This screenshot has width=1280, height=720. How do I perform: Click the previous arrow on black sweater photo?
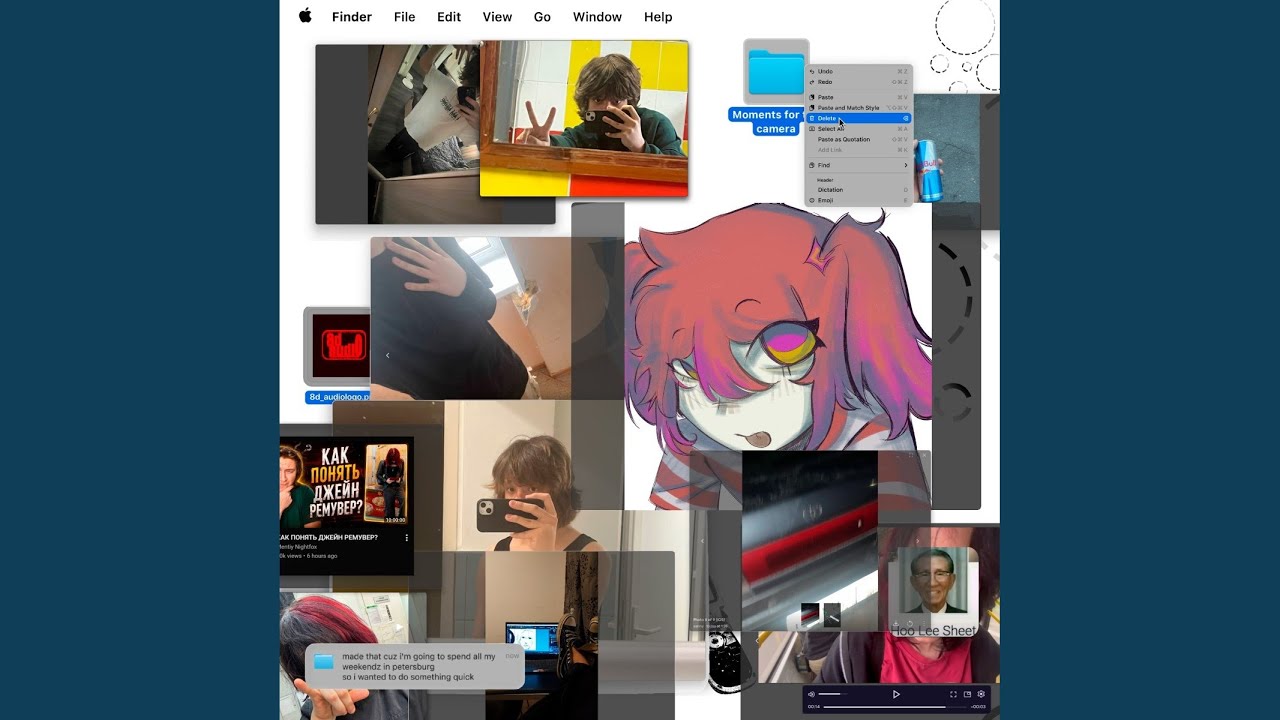pyautogui.click(x=388, y=355)
